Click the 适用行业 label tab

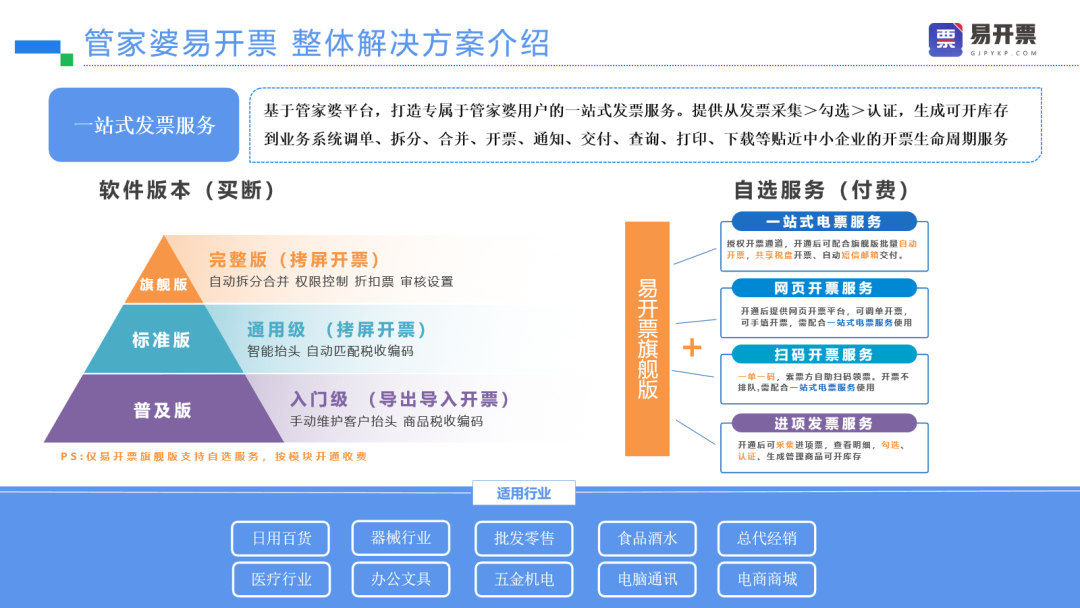pos(523,493)
